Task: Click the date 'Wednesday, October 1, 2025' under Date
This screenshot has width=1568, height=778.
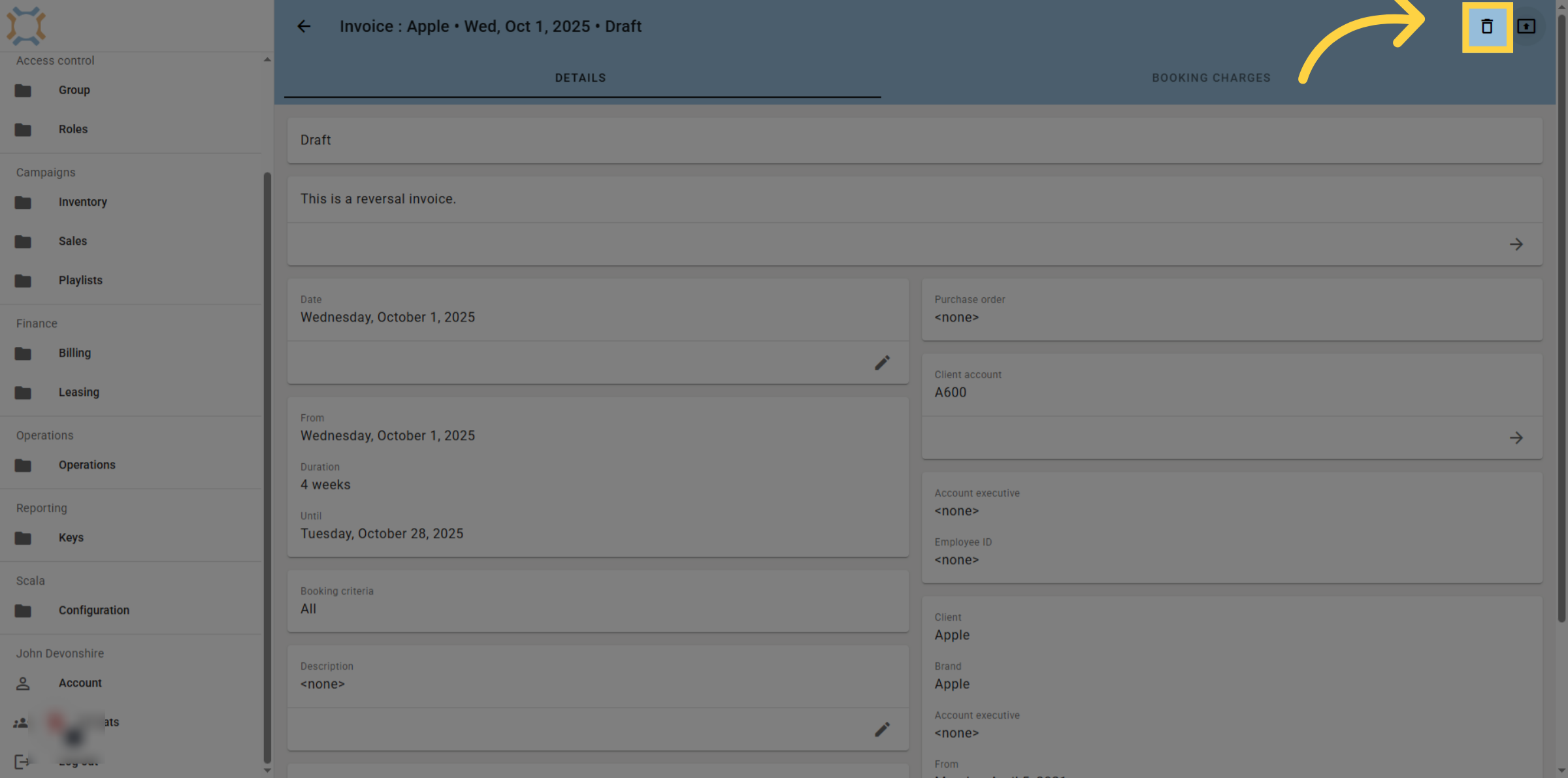Action: 387,317
